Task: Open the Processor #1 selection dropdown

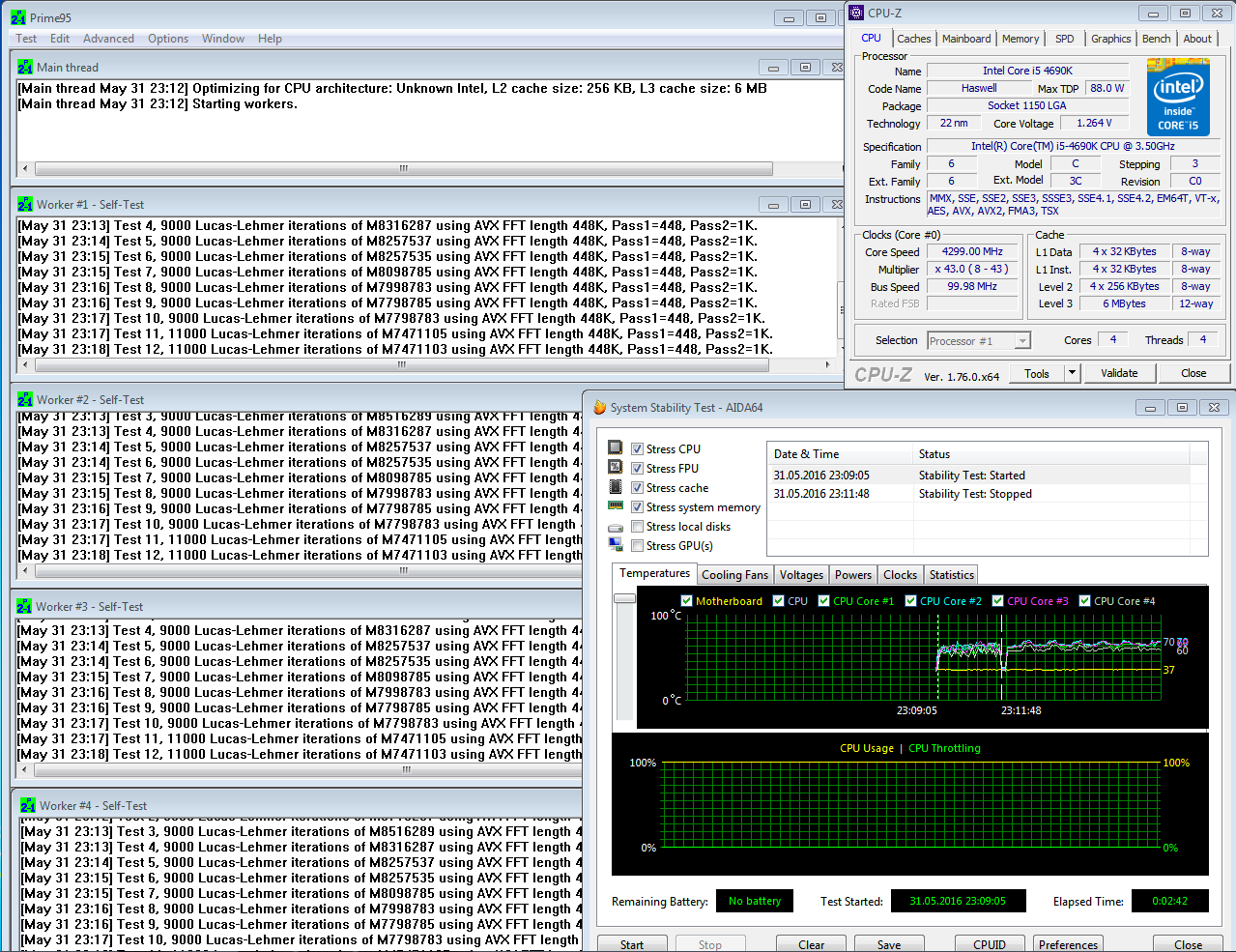Action: click(x=1022, y=341)
